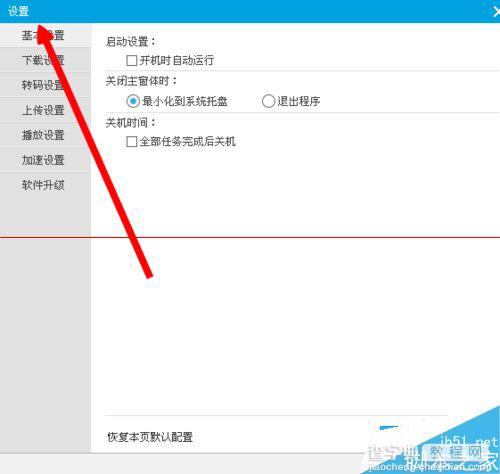
Task: Open the 转码设置 tab
Action: [x=45, y=85]
